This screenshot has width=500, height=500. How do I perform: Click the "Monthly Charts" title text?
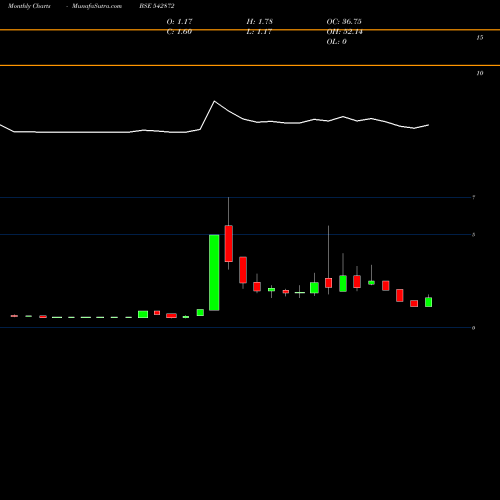click(29, 6)
